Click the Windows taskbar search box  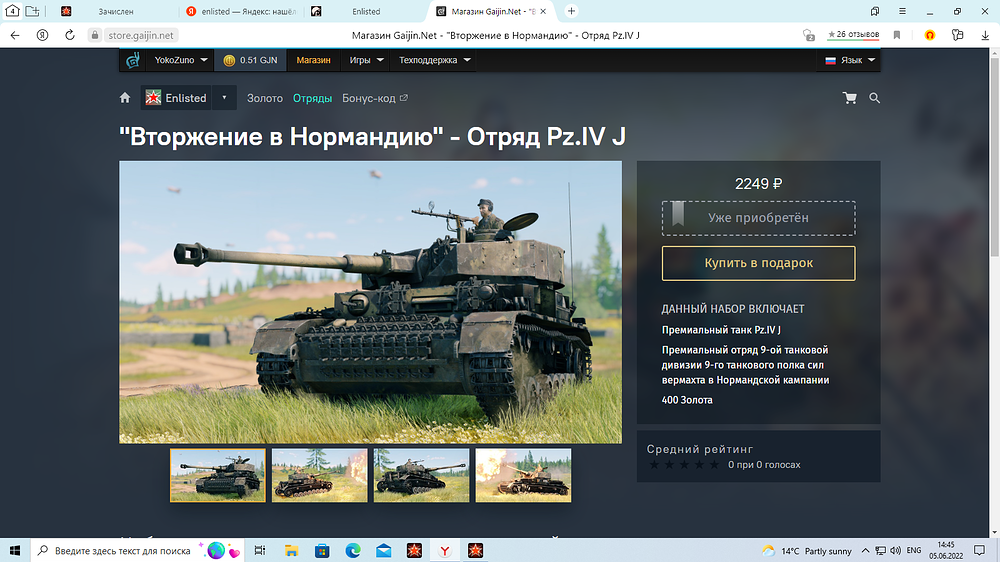point(137,551)
